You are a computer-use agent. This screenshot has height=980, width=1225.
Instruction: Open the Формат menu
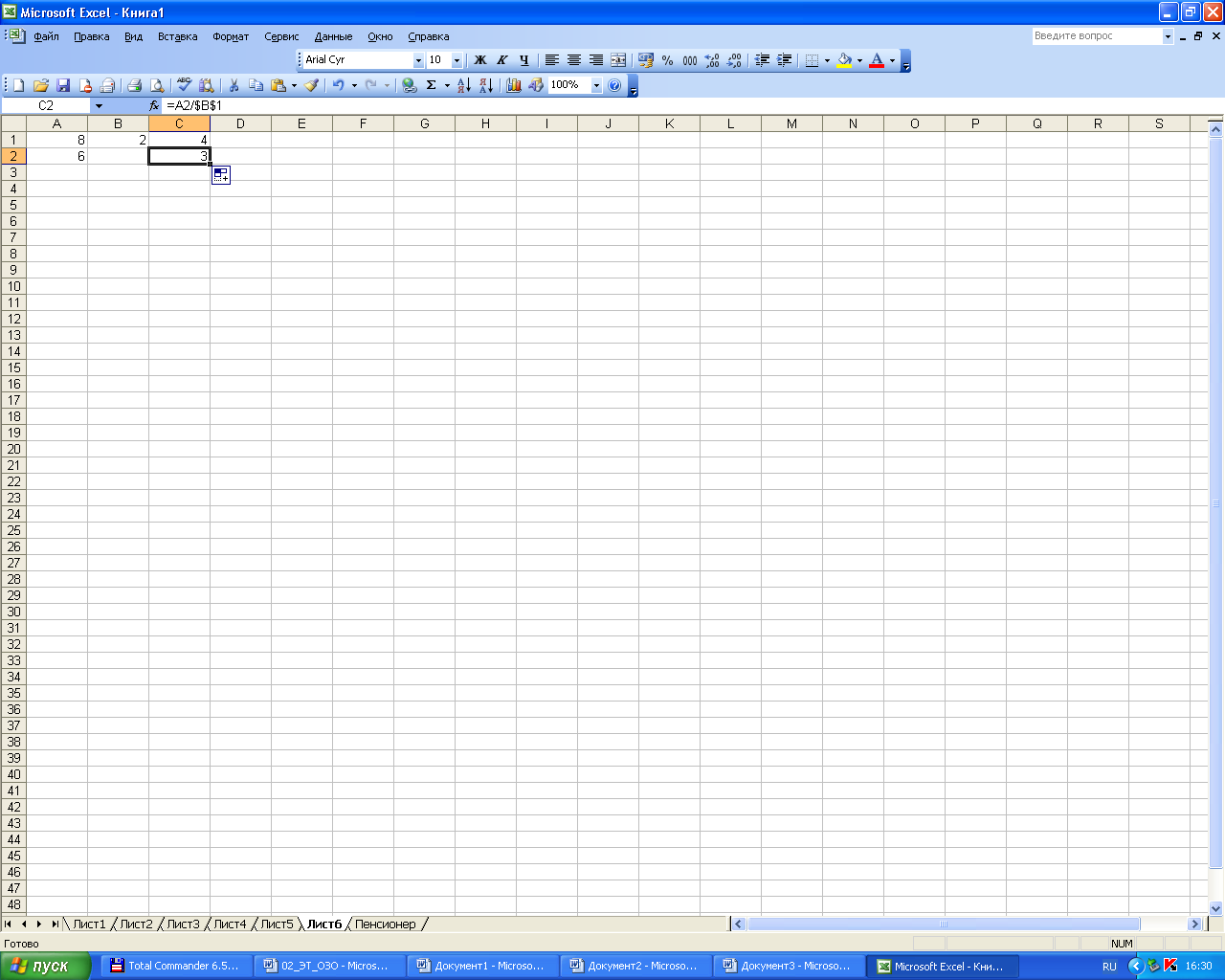pyautogui.click(x=231, y=36)
